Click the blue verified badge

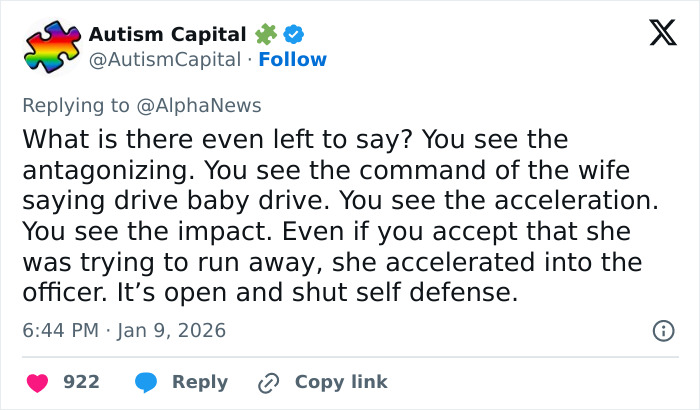[x=294, y=34]
